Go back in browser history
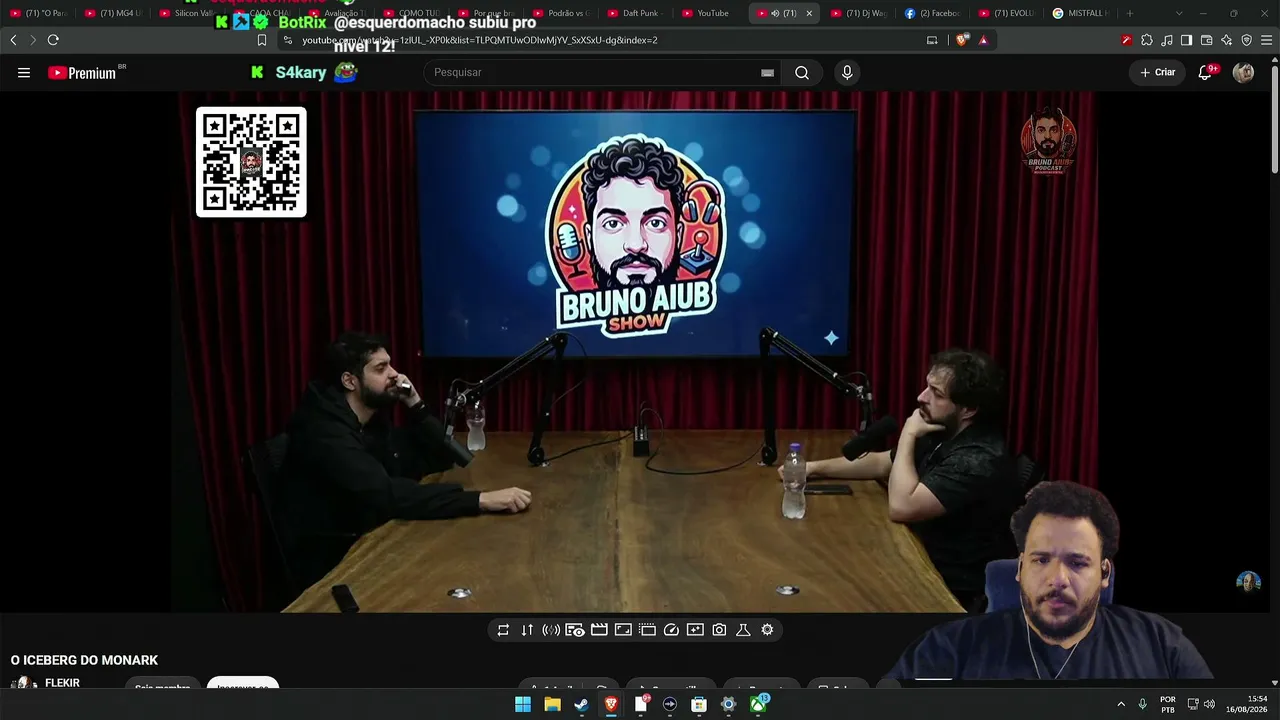Viewport: 1280px width, 720px height. pos(13,40)
